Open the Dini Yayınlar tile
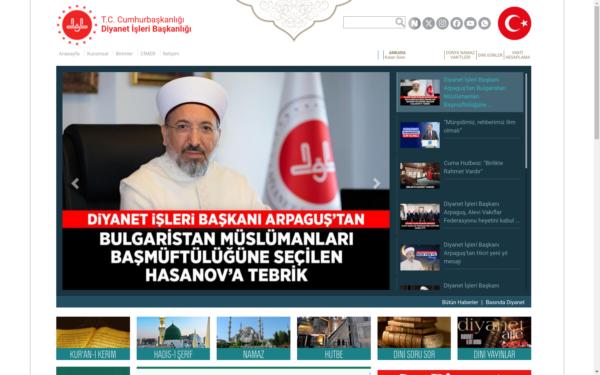Viewport: 600px width, 375px height. coord(494,338)
